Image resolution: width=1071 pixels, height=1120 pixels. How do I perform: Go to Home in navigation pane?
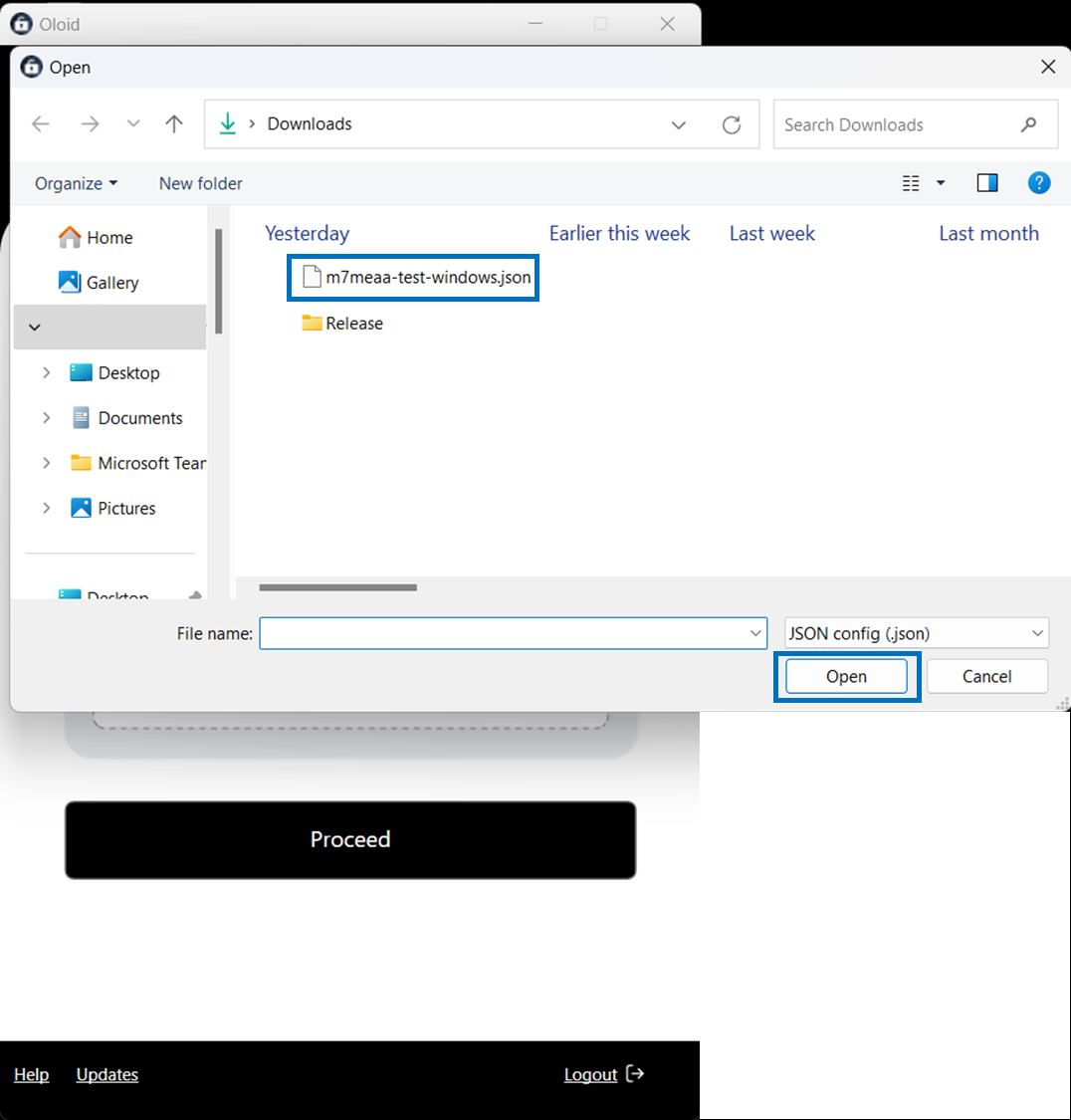pos(96,237)
